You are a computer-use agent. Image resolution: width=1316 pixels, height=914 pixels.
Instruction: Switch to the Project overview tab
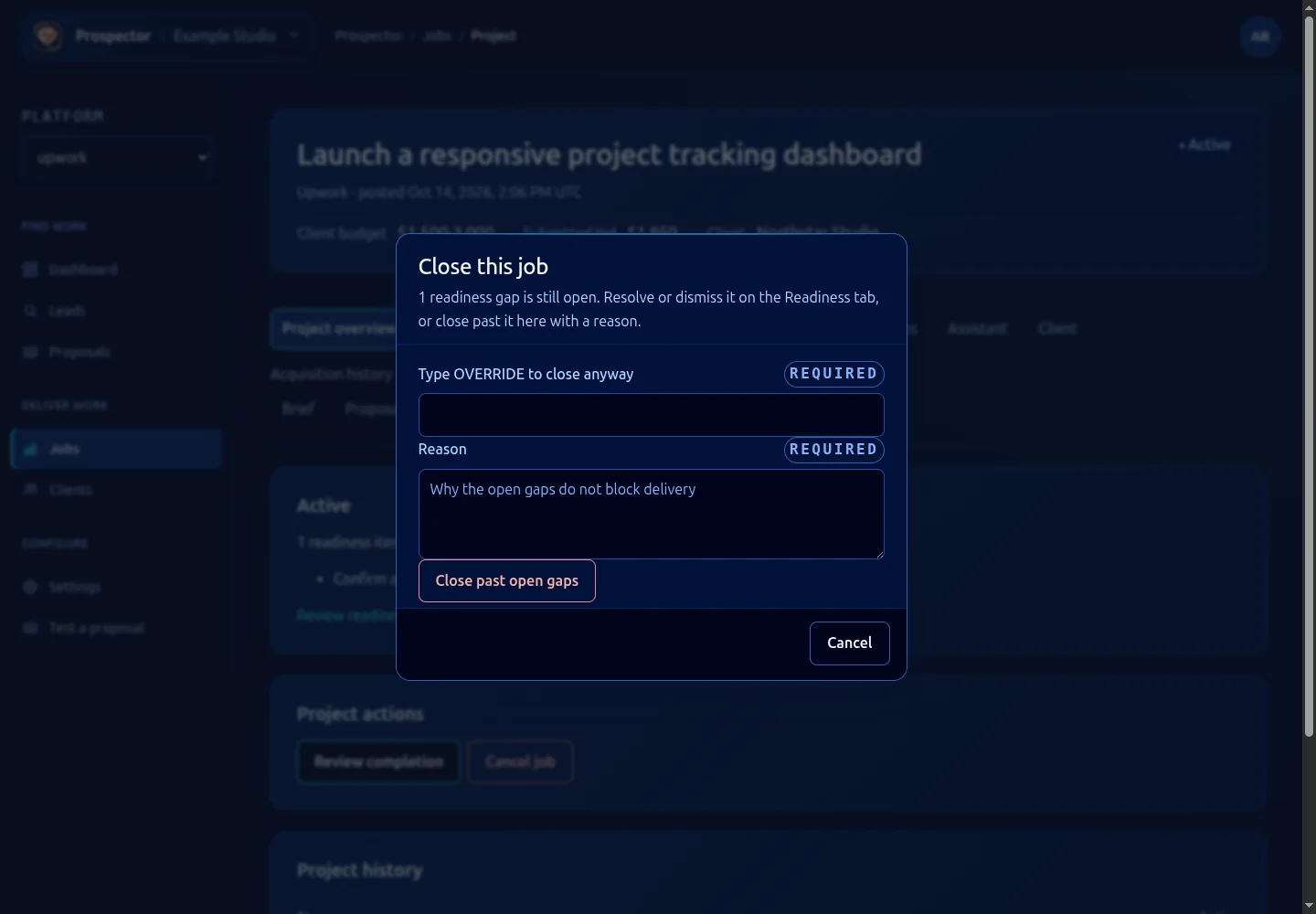337,329
